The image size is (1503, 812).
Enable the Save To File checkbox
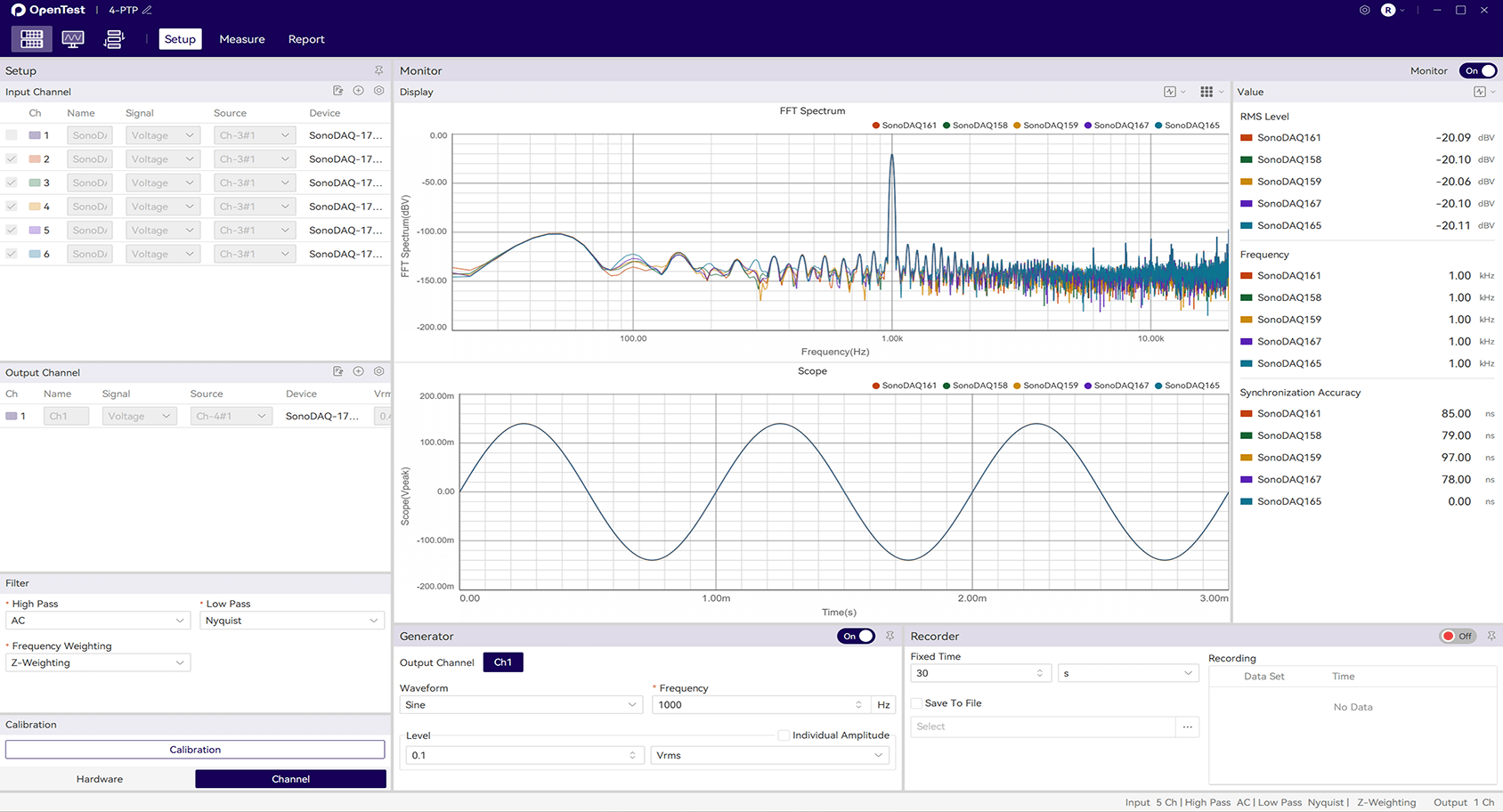(x=916, y=703)
